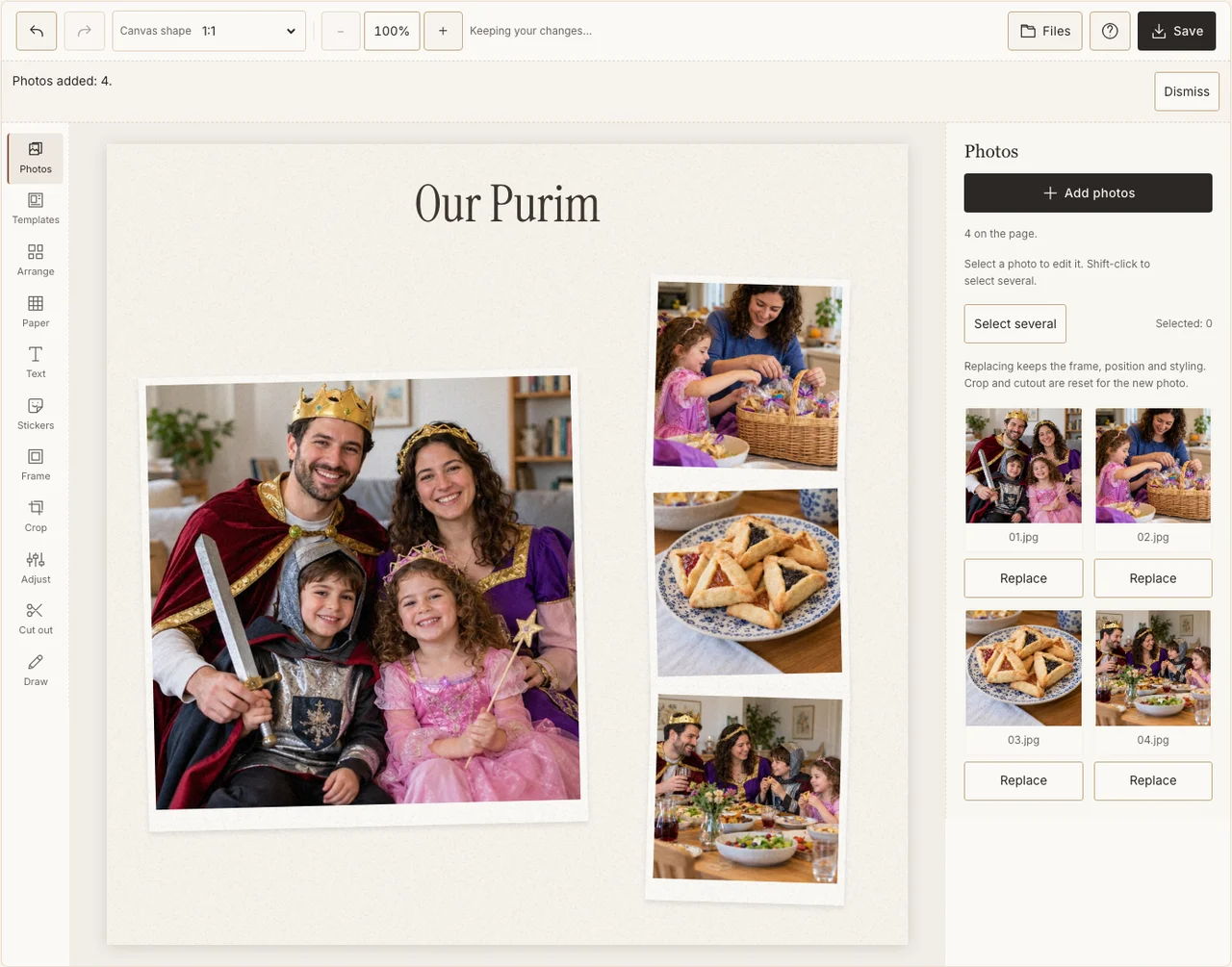Image resolution: width=1232 pixels, height=967 pixels.
Task: Select the dinner table photo on canvas
Action: 747,792
